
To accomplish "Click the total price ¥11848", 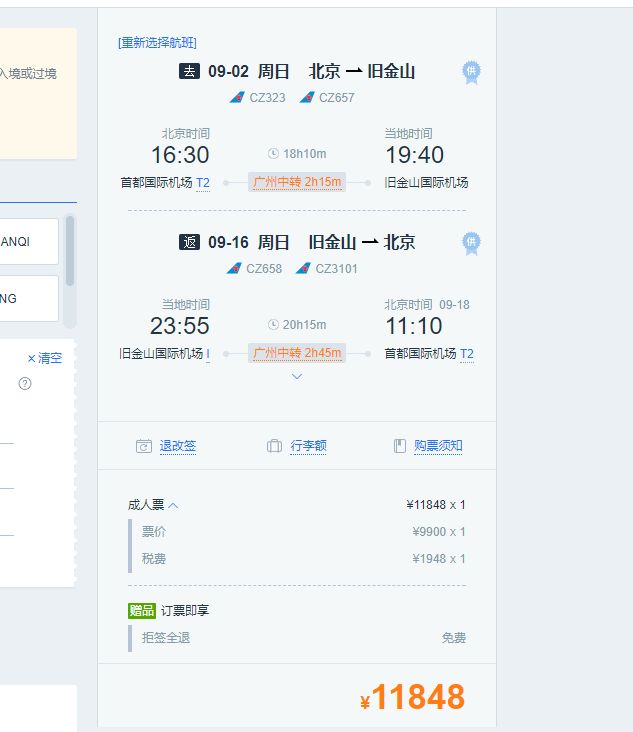I will tap(413, 697).
